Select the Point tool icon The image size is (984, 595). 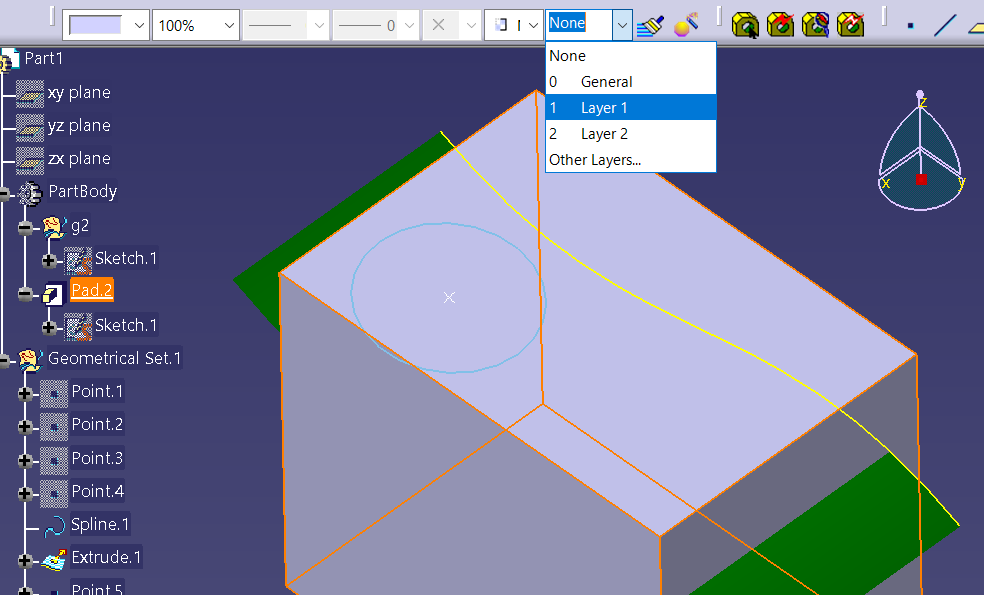click(x=910, y=26)
